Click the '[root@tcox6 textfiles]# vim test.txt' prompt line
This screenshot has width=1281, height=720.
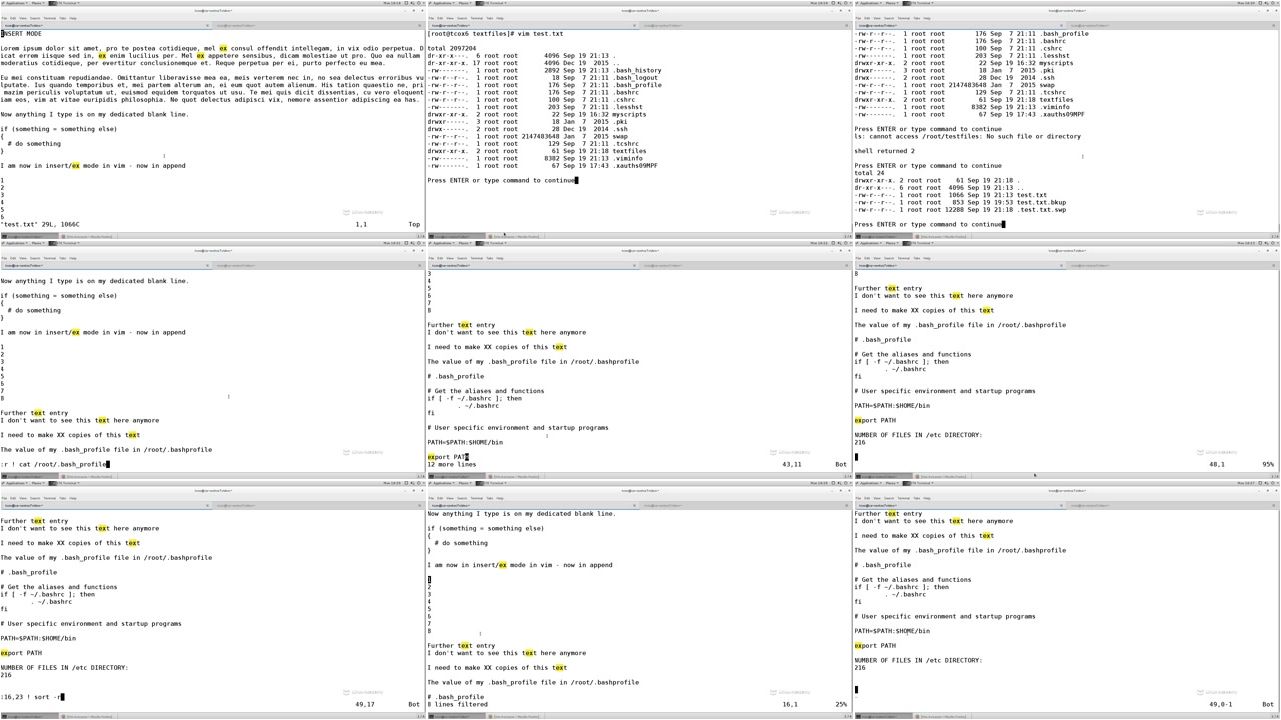pos(495,34)
